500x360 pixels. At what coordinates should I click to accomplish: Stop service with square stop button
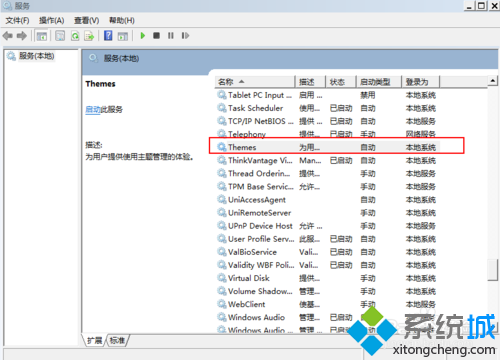156,36
